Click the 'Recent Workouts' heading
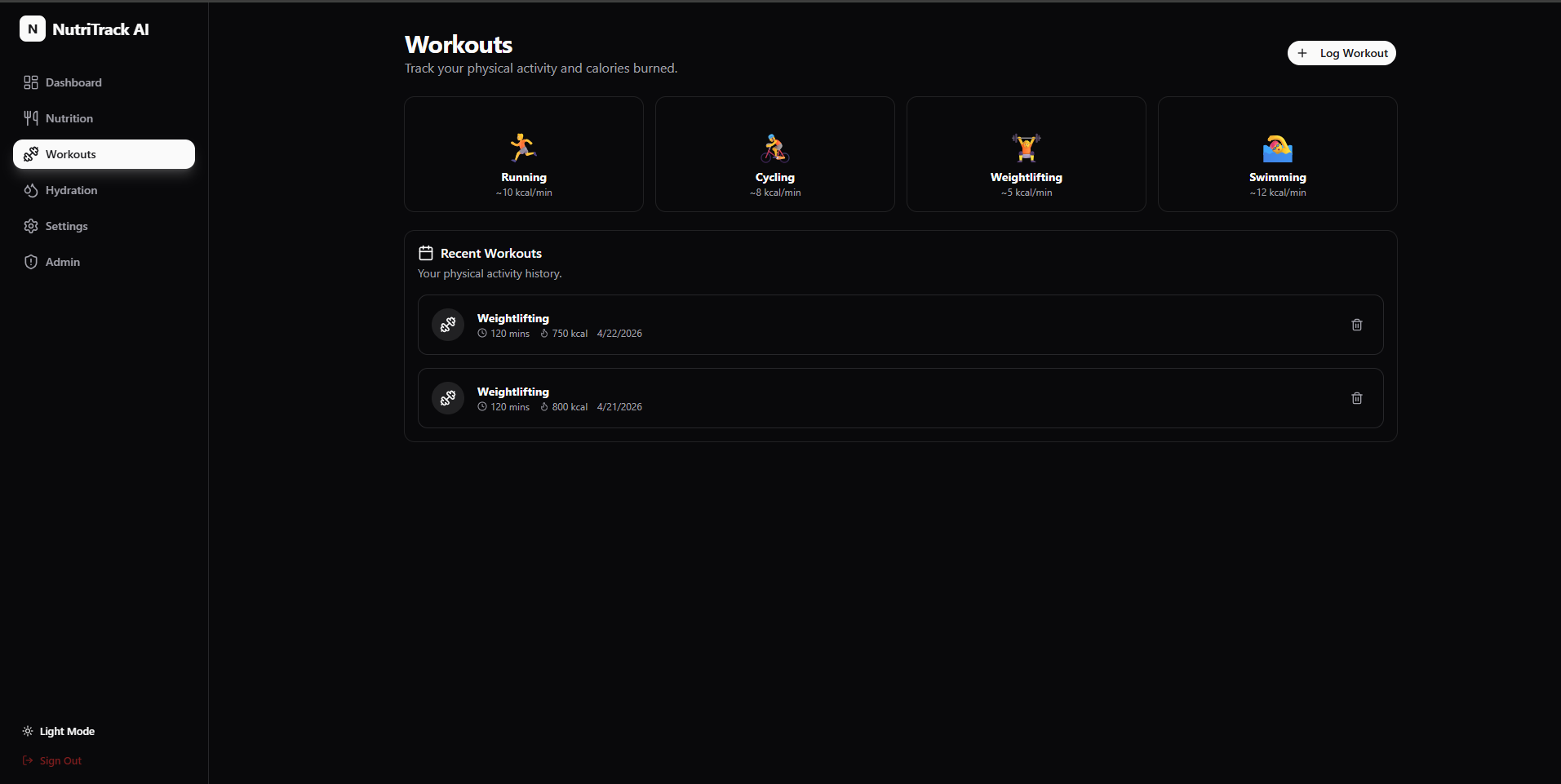 (491, 254)
